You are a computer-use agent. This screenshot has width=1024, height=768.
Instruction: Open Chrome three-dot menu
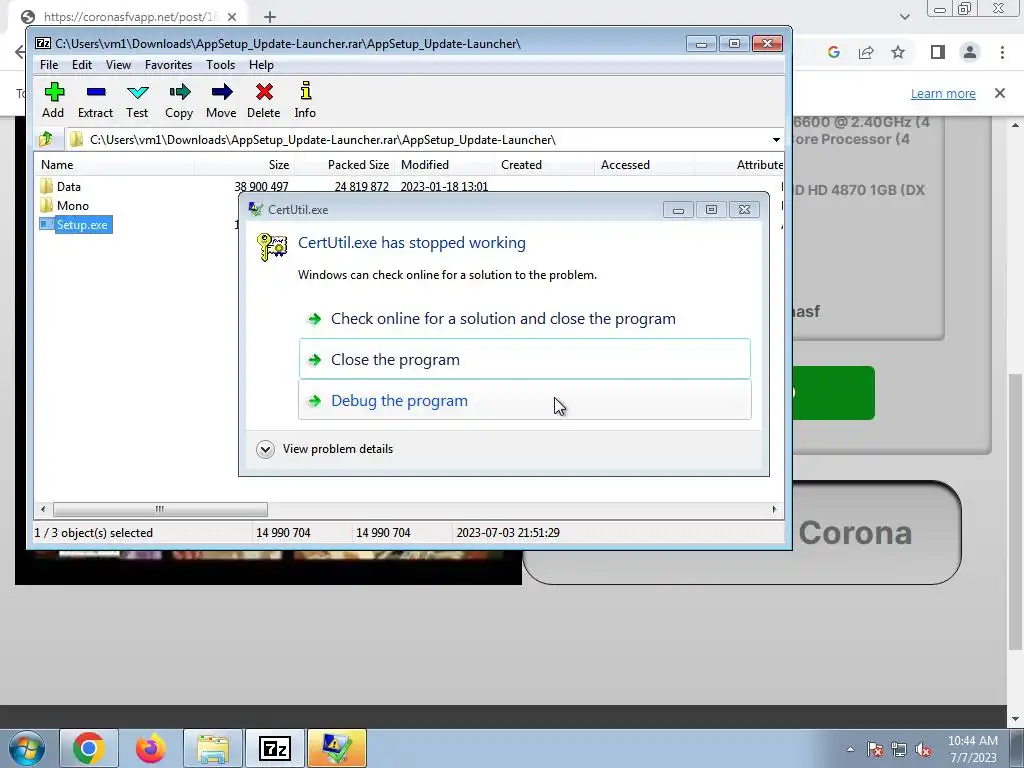pos(1002,52)
